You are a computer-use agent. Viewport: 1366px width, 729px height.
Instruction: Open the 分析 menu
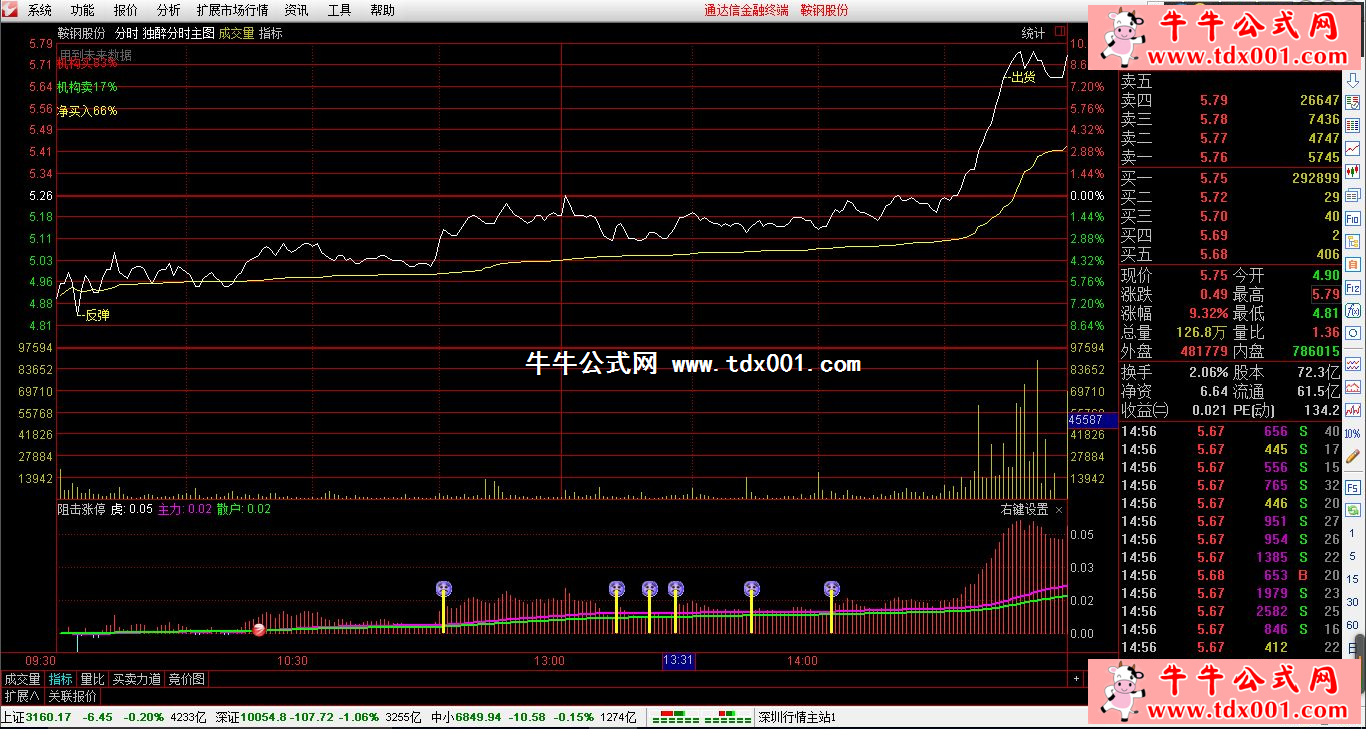point(168,10)
